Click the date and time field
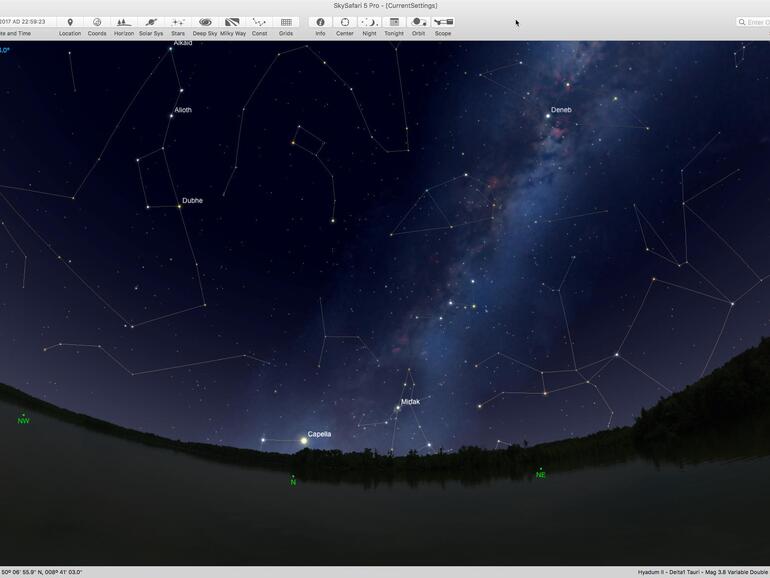Screen dimensions: 770x578 (27, 22)
